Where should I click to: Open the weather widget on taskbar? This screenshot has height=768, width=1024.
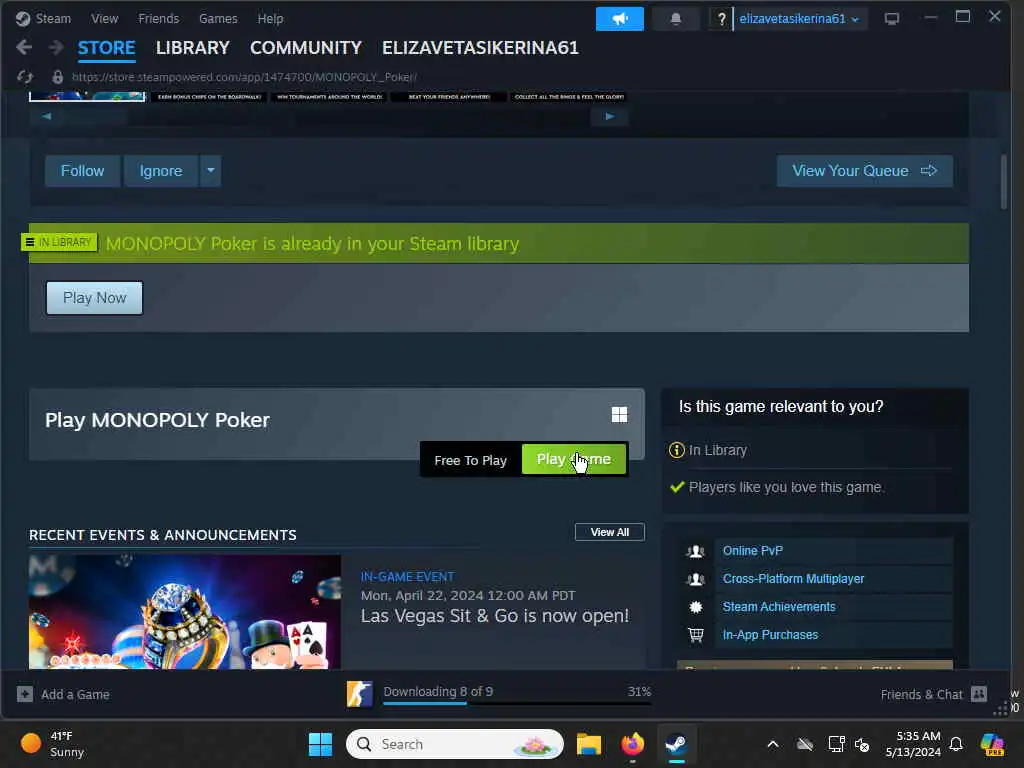point(52,744)
